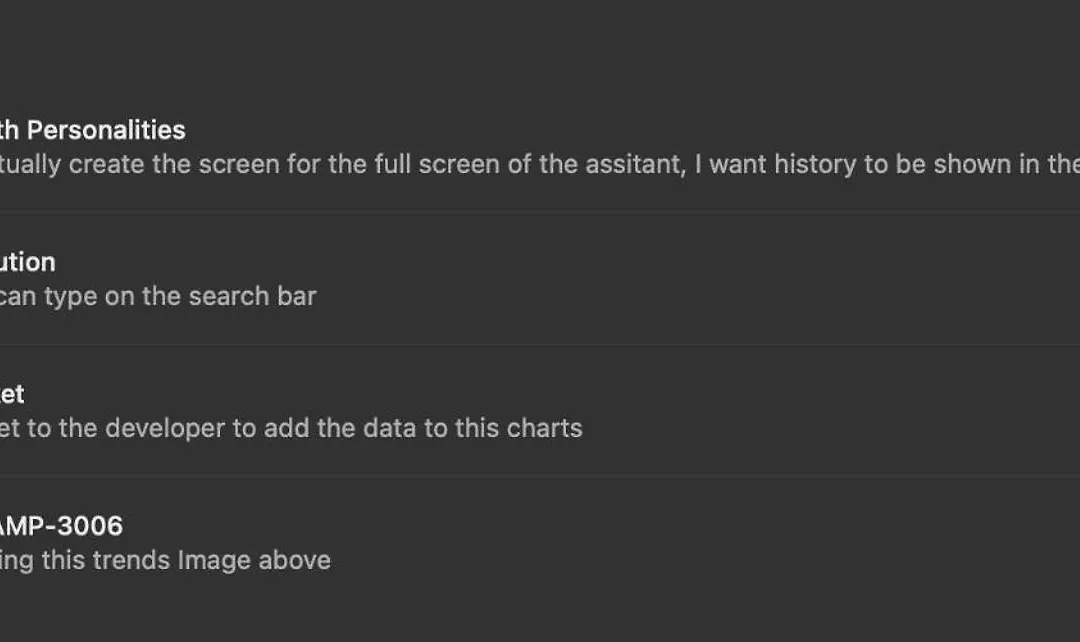
Task: Click the word 'type' in second description
Action: [x=70, y=297]
